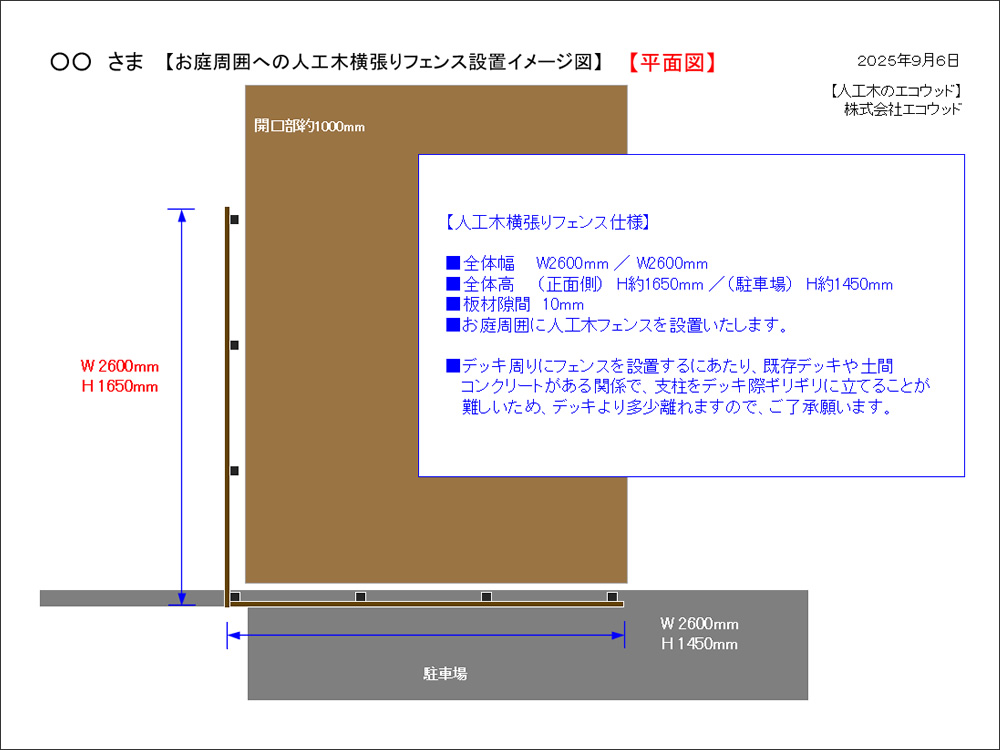Click the date 2025年9月6日
1000x750 pixels.
pyautogui.click(x=907, y=60)
